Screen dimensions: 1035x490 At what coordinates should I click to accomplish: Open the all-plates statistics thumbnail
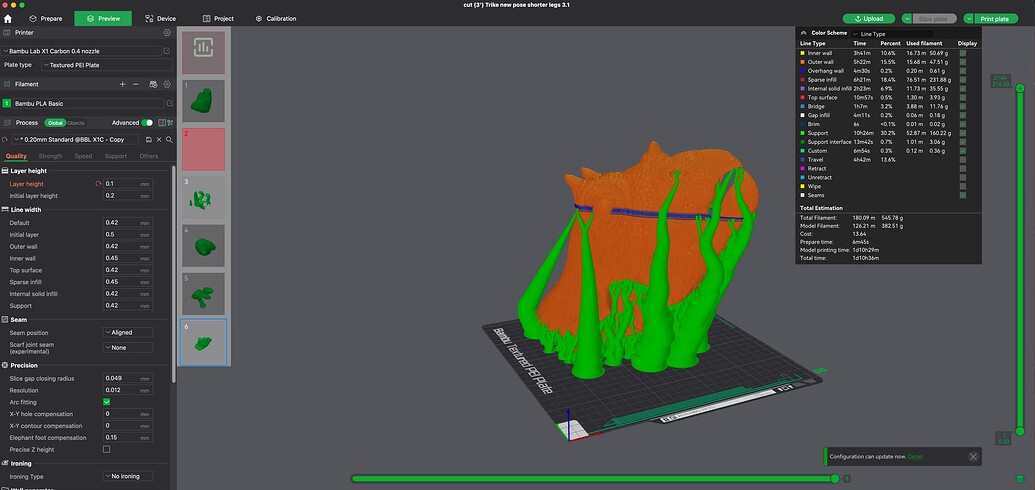point(203,52)
